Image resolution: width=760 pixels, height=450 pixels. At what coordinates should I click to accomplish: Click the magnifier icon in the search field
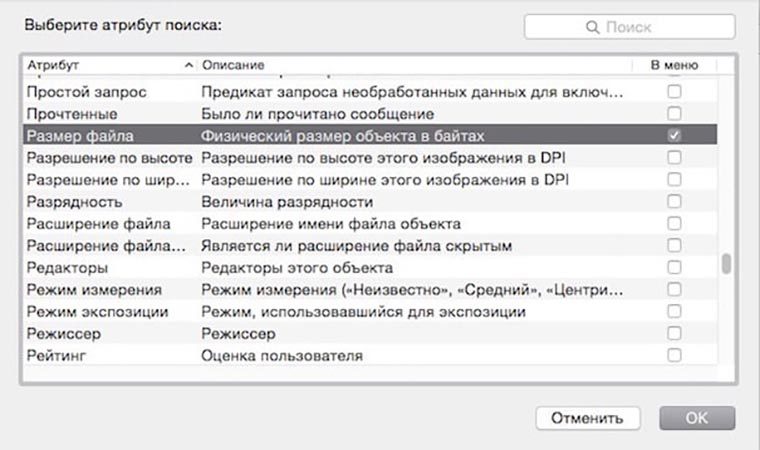[x=593, y=28]
